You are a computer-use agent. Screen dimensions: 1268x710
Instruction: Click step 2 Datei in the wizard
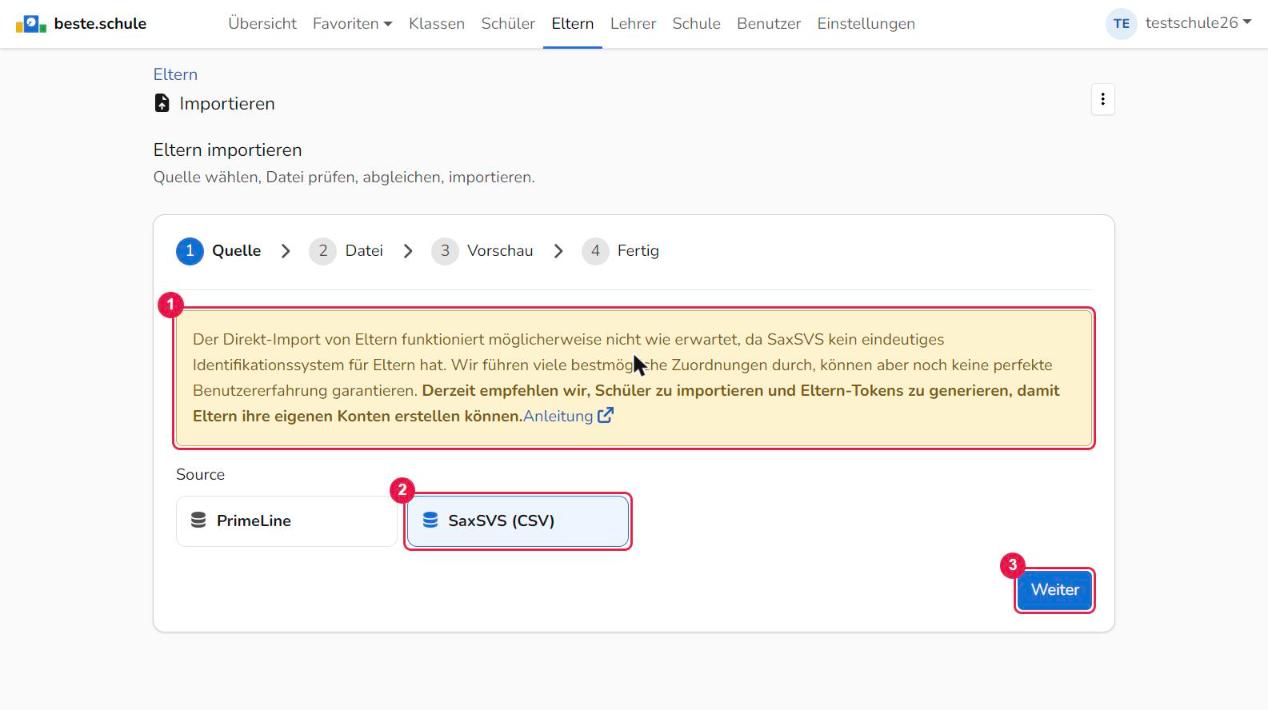346,251
